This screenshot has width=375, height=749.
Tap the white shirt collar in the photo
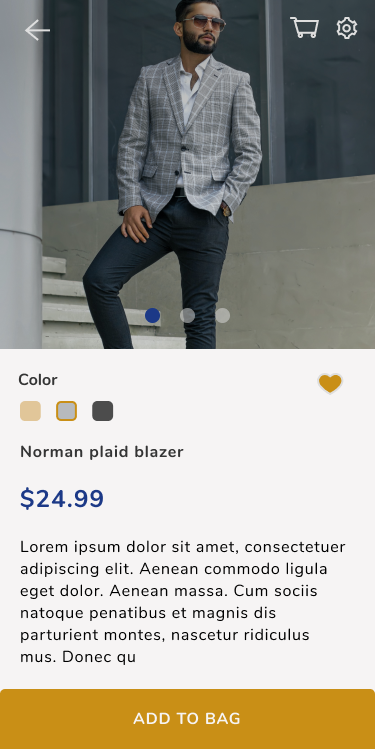(x=193, y=81)
